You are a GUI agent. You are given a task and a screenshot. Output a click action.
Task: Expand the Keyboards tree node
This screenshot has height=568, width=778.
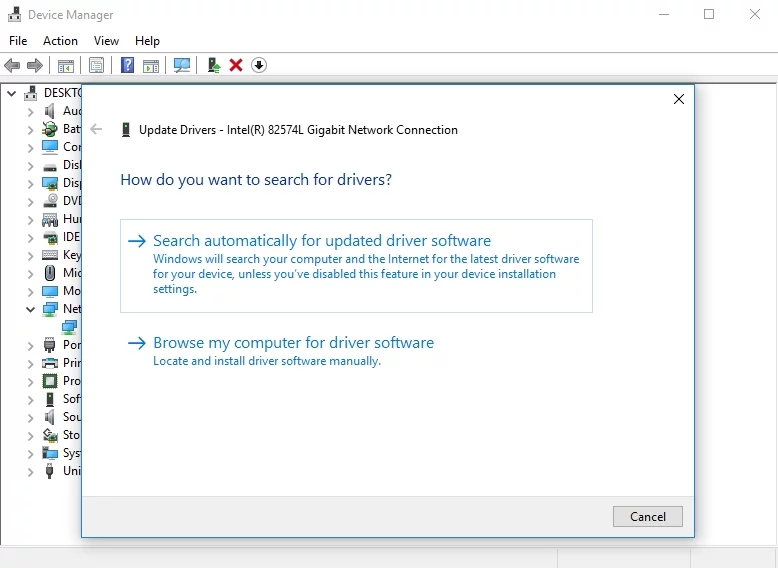pyautogui.click(x=30, y=255)
